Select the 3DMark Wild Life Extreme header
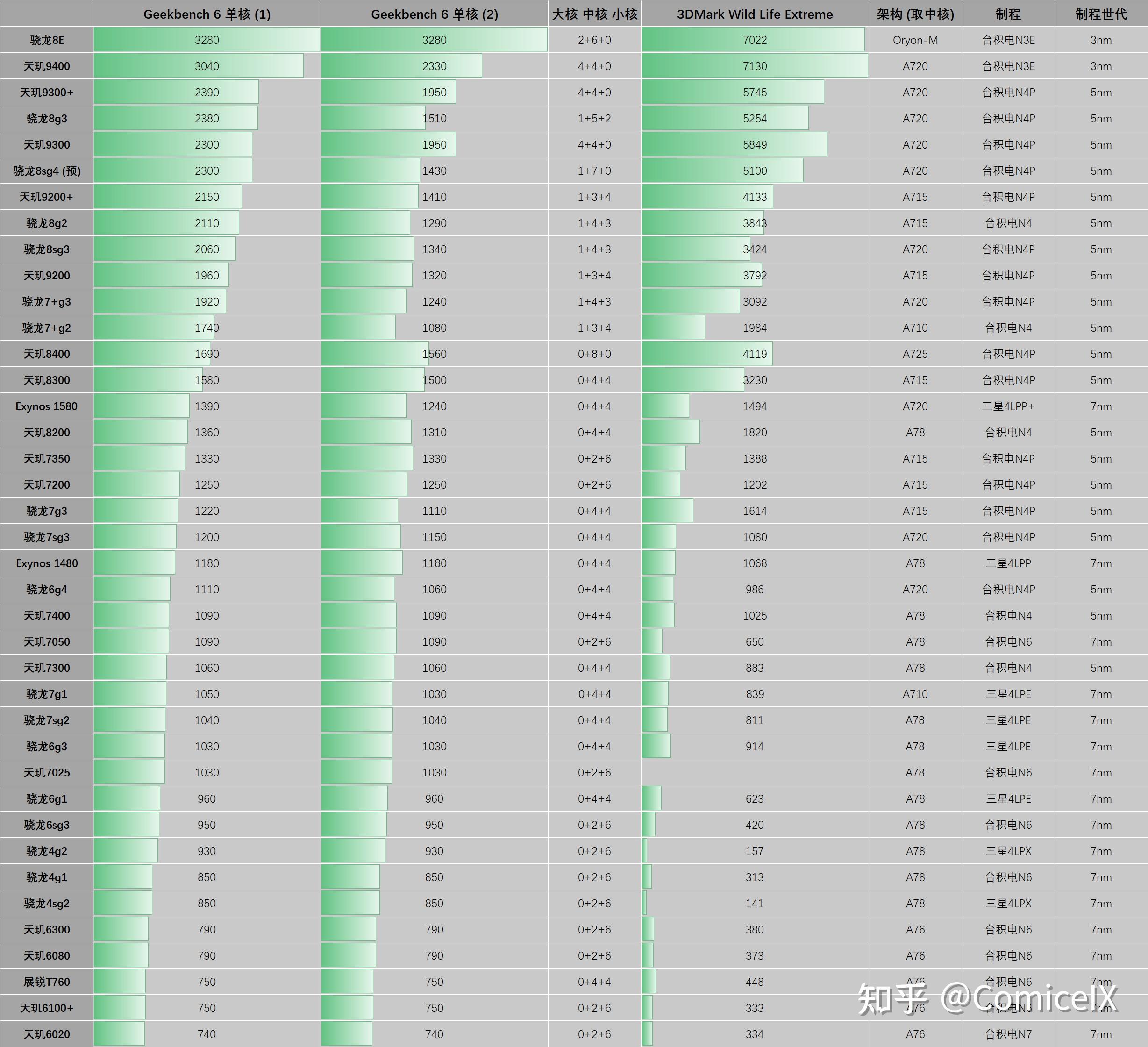The width and height of the screenshot is (1148, 1047). [755, 14]
